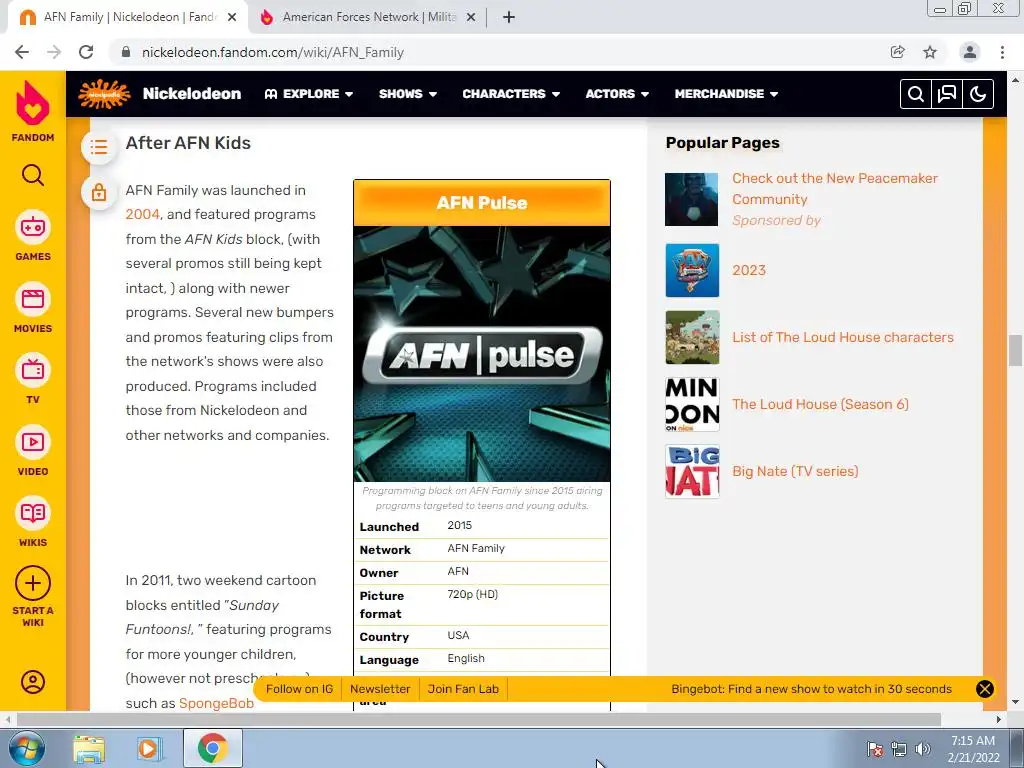This screenshot has width=1024, height=768.
Task: Open the Windows Start menu
Action: [x=26, y=748]
